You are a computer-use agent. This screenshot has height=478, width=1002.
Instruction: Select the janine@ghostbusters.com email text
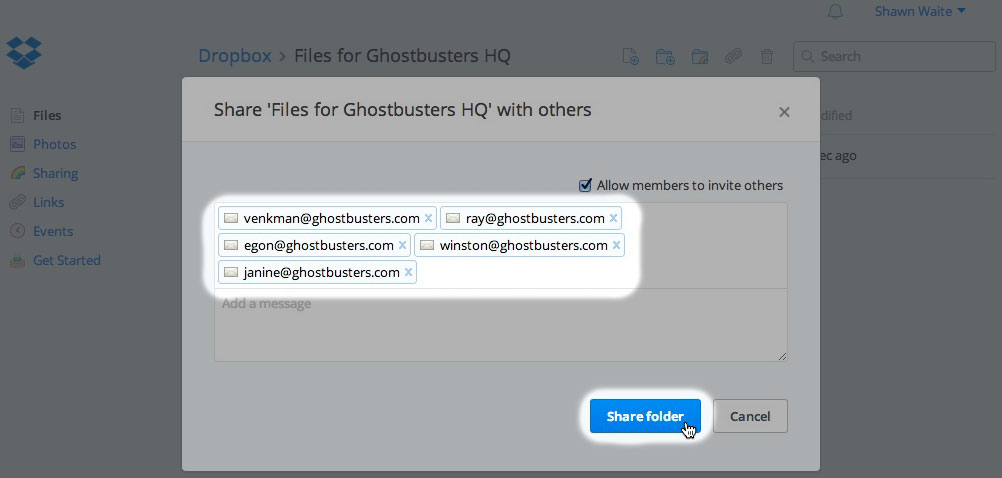pos(321,272)
